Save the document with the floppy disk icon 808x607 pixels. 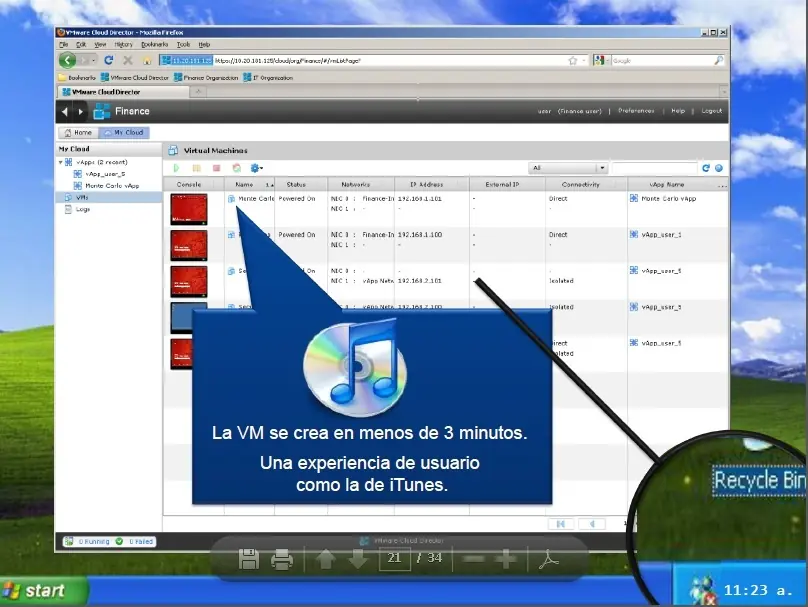click(248, 559)
